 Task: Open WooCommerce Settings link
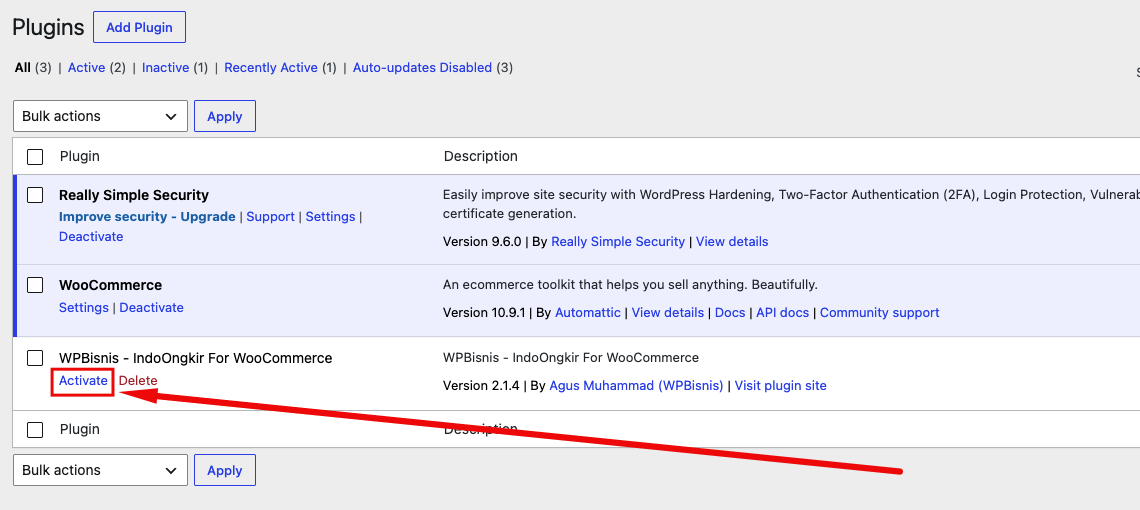(x=84, y=308)
